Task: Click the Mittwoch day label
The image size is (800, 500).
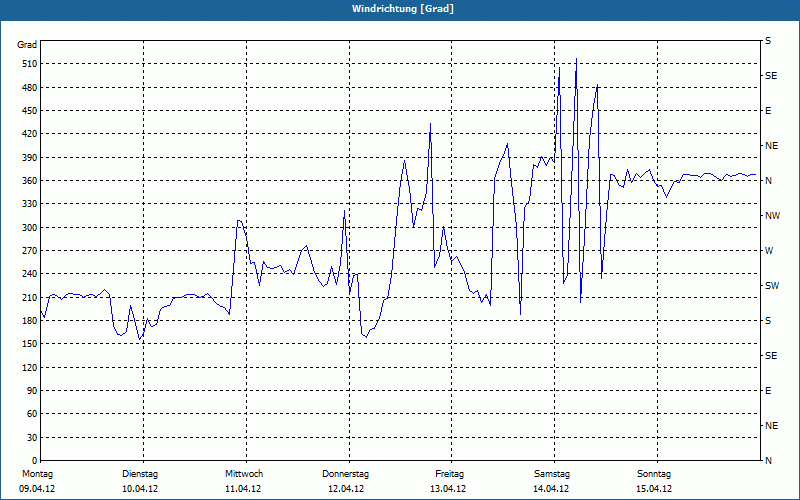Action: [x=244, y=474]
